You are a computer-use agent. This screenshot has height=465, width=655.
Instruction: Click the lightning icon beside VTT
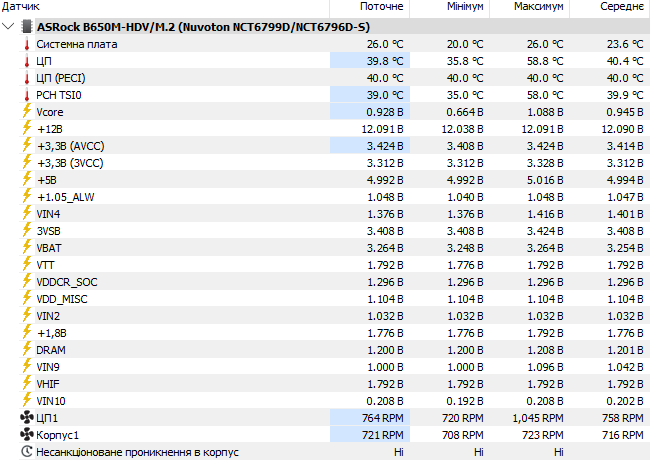(27, 264)
